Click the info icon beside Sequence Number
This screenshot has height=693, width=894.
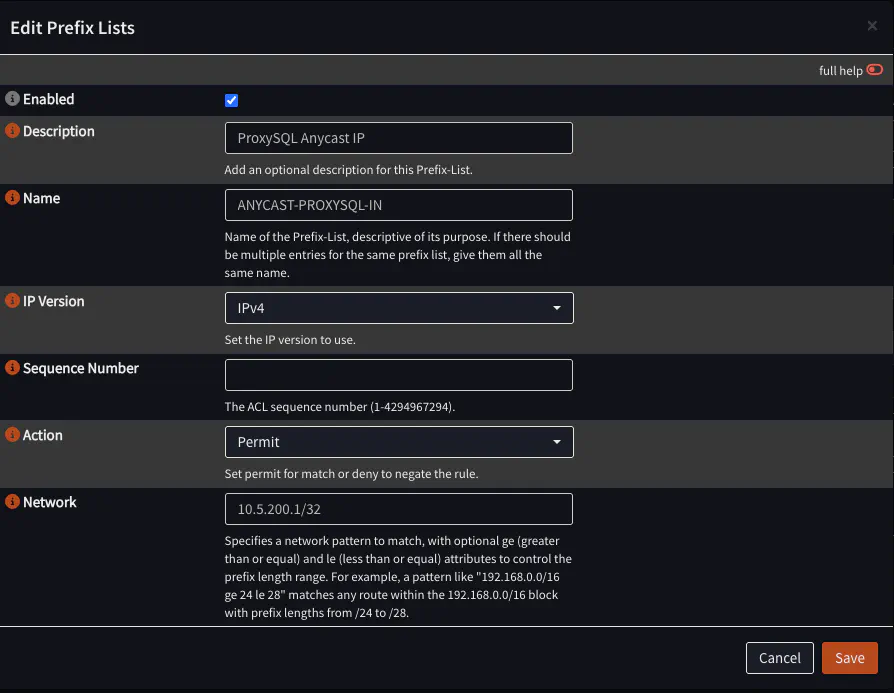12,367
